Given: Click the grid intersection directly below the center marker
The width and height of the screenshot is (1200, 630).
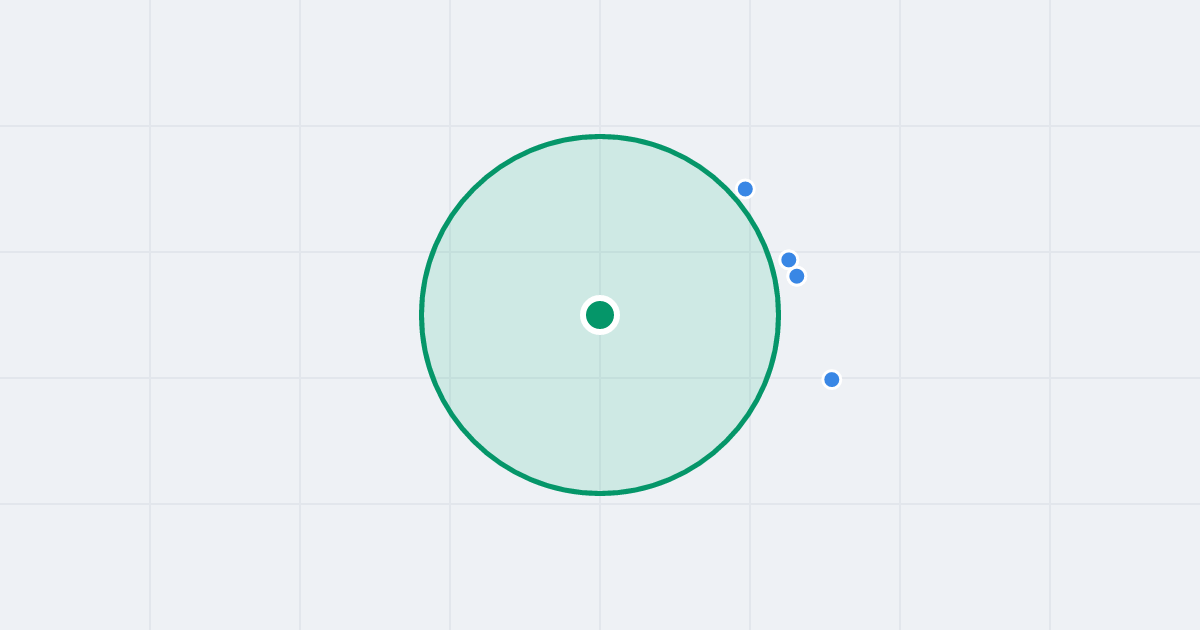Looking at the screenshot, I should (600, 378).
